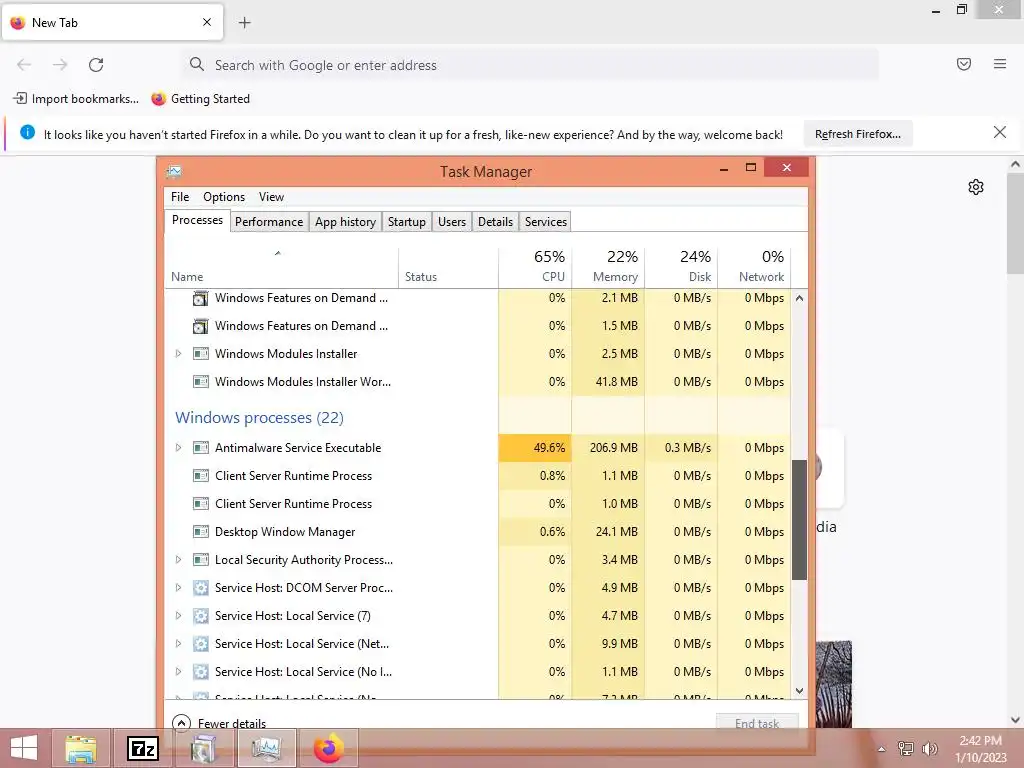Switch to the Performance tab
This screenshot has width=1024, height=768.
tap(269, 221)
